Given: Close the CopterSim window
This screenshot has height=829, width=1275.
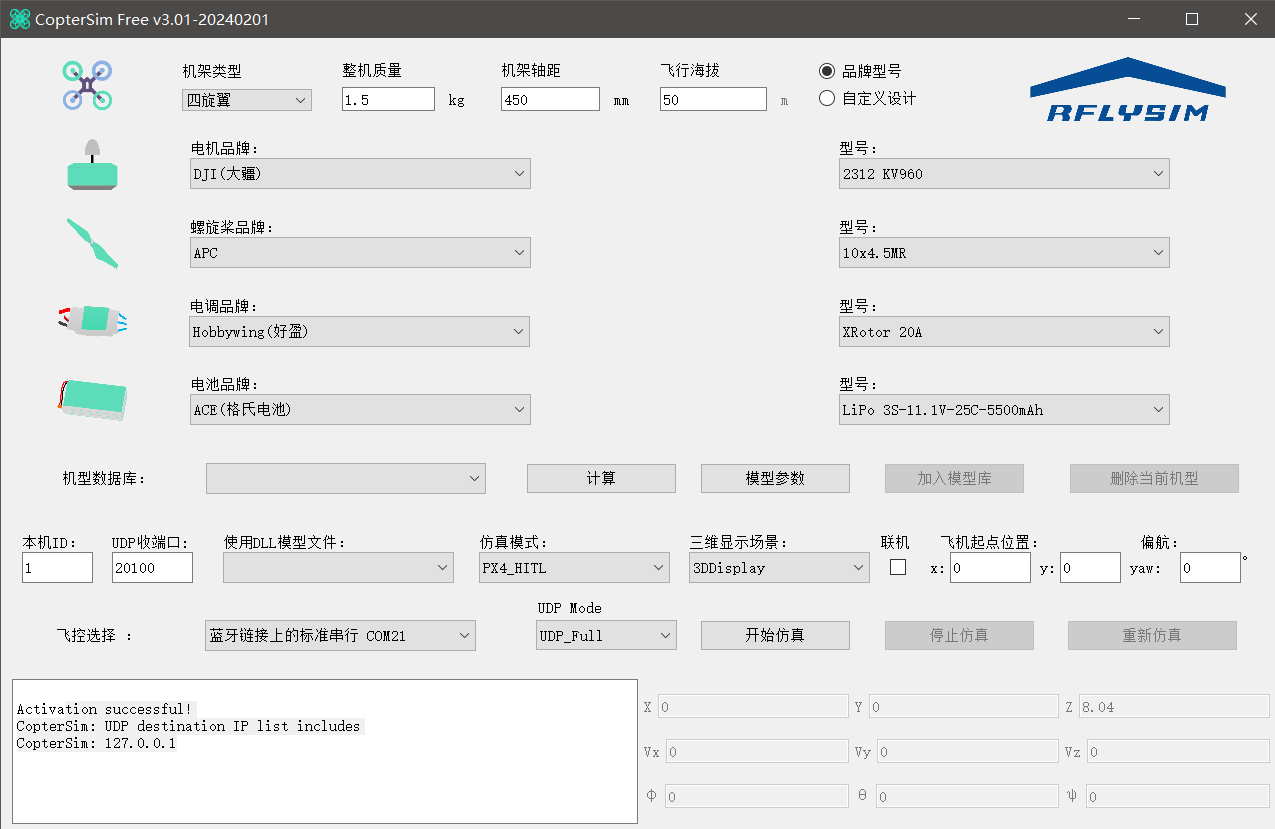Looking at the screenshot, I should pos(1250,19).
